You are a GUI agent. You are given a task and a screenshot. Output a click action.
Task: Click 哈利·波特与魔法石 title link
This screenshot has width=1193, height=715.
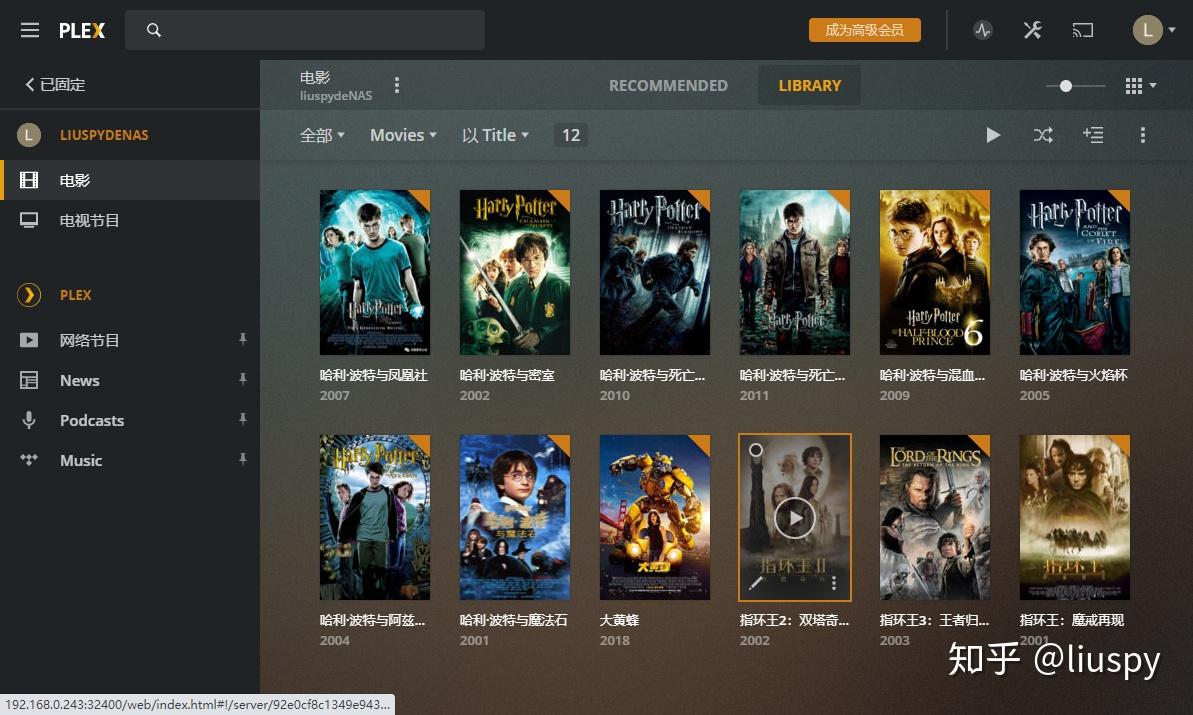point(514,620)
